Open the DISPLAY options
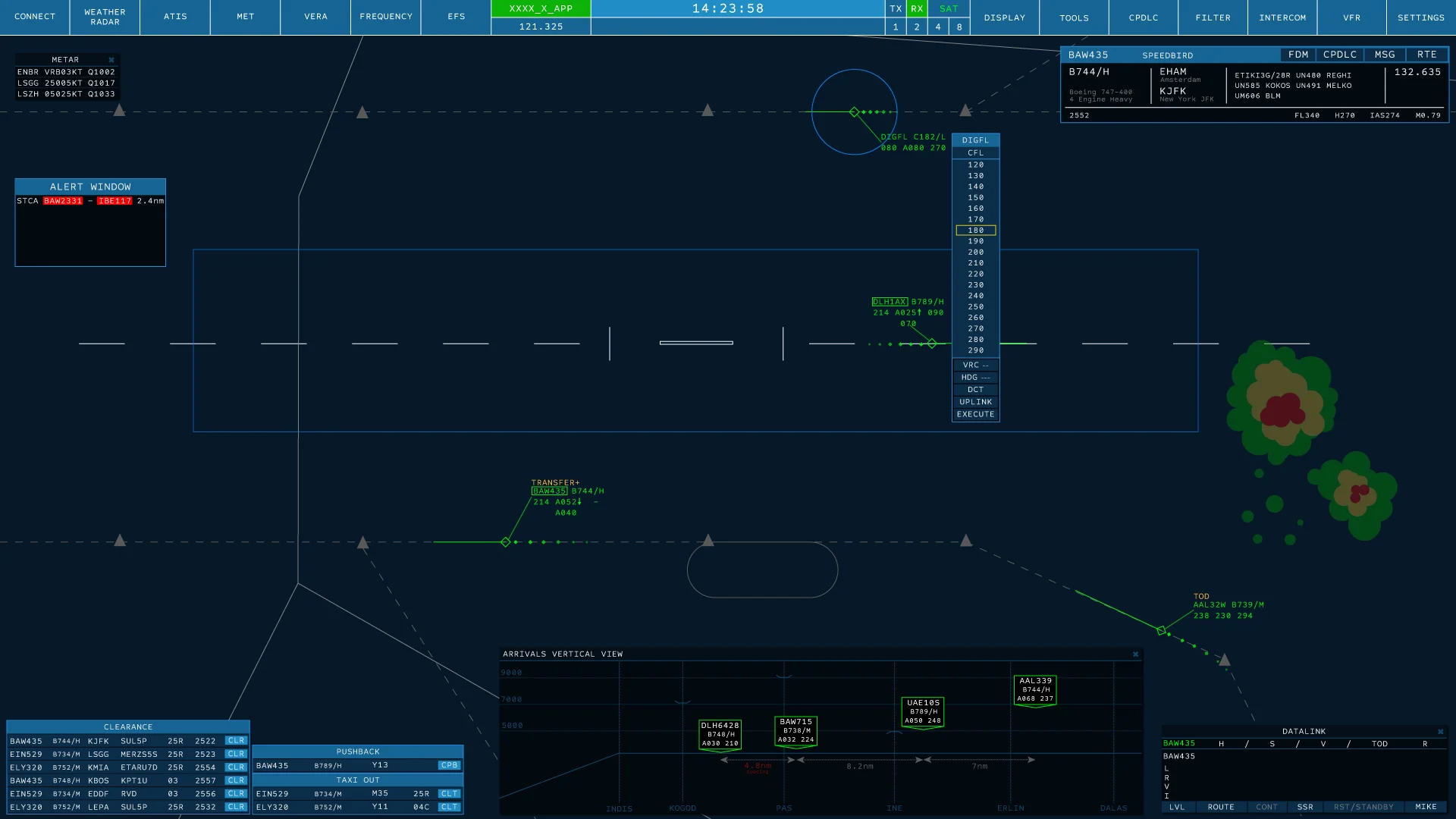Image resolution: width=1456 pixels, height=819 pixels. [1005, 17]
